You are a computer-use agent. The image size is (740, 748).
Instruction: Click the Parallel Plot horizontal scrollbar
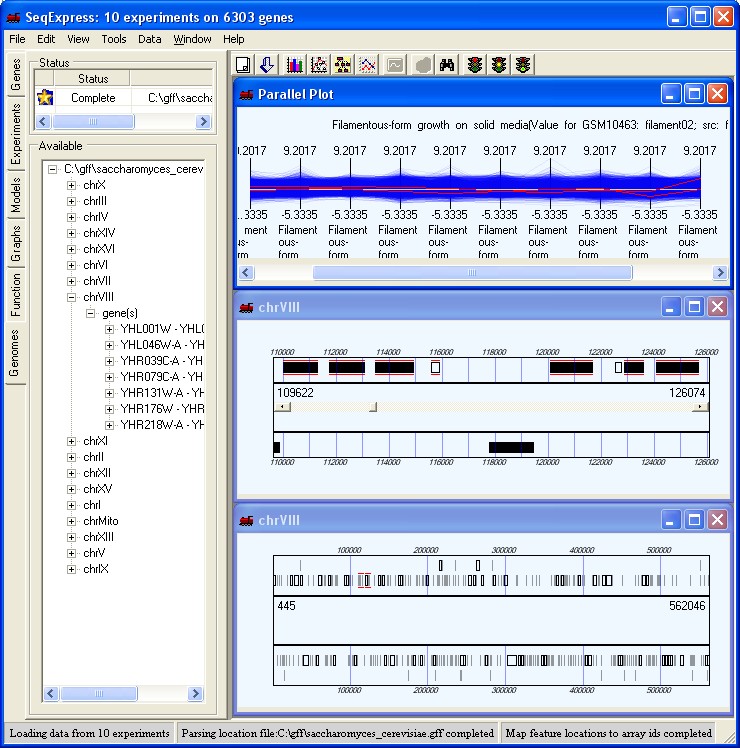(472, 272)
